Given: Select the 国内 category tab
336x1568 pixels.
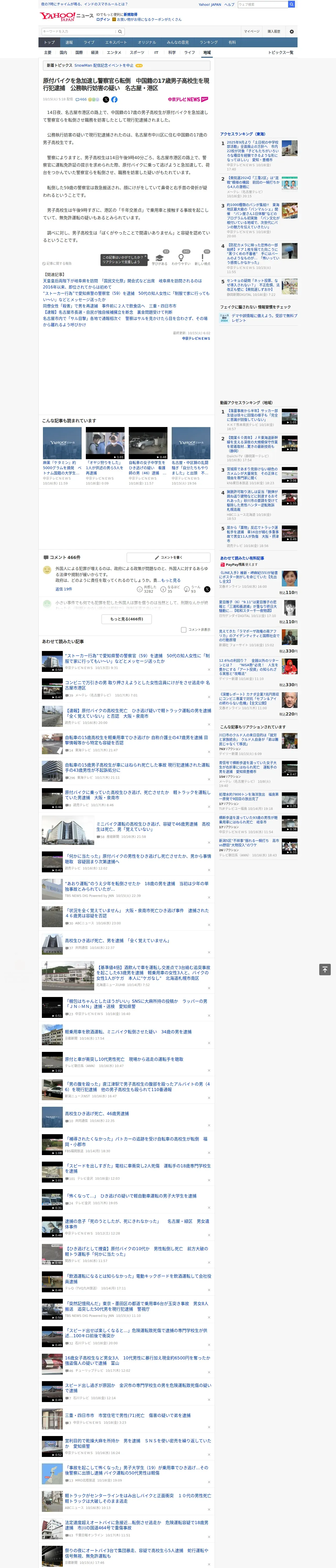Looking at the screenshot, I should 63,52.
